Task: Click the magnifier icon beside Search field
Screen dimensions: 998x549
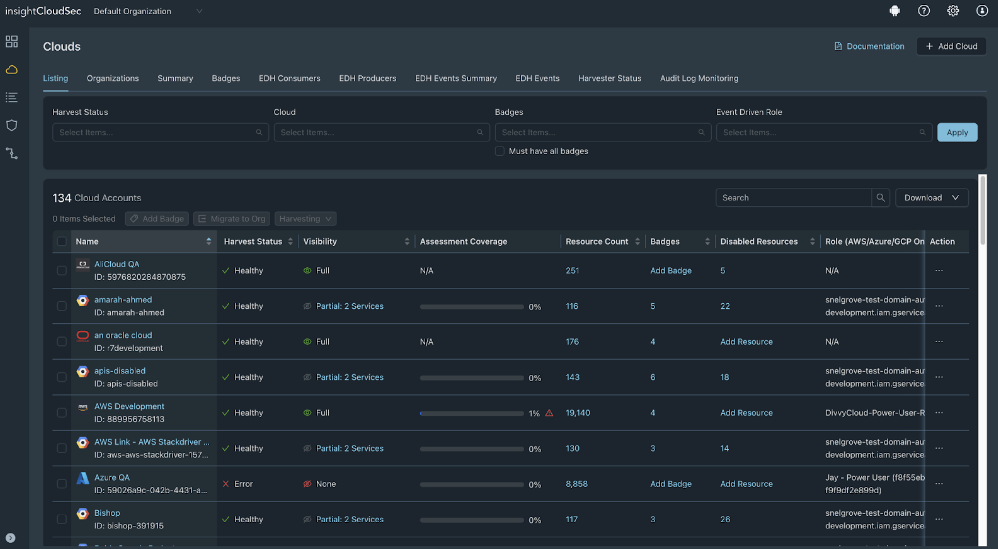Action: [880, 198]
